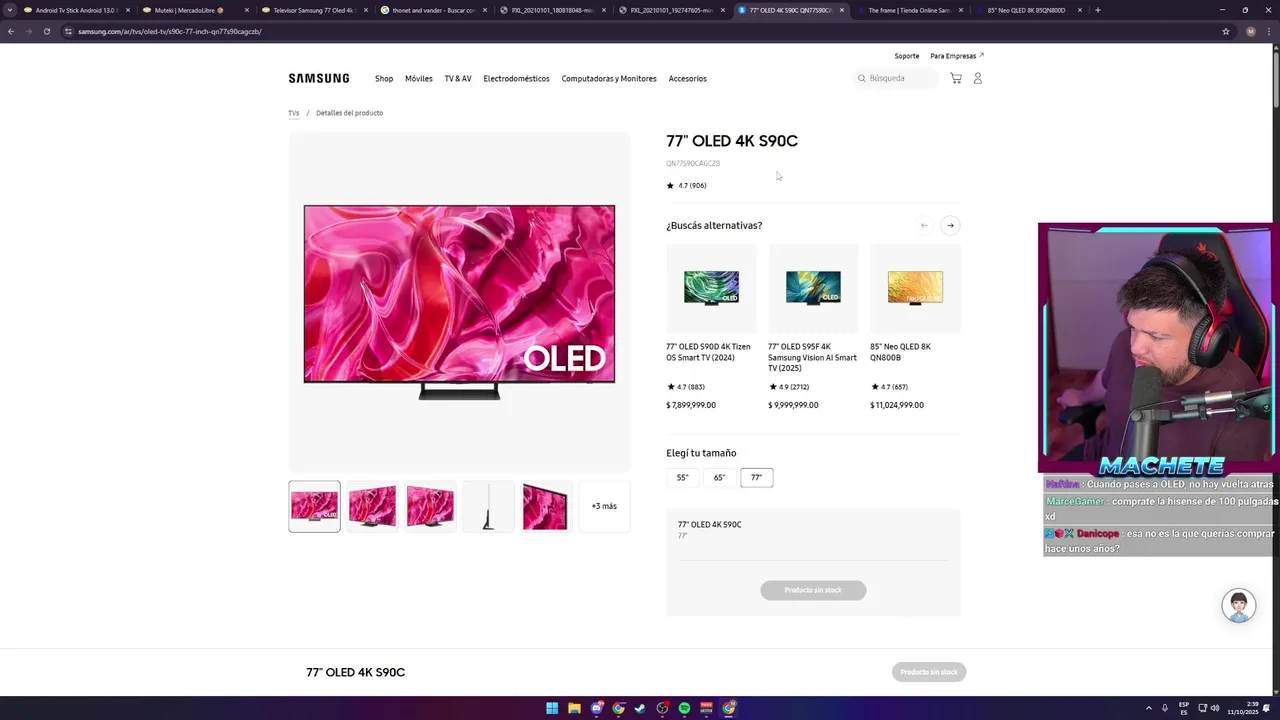Open the Electrodomésticos menu
This screenshot has width=1280, height=720.
(x=516, y=78)
